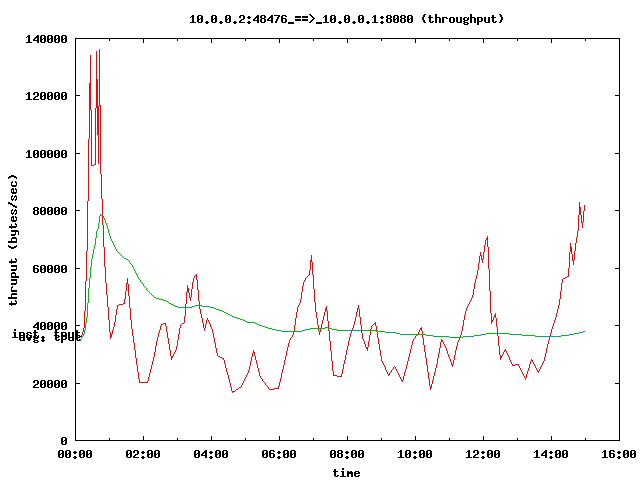The width and height of the screenshot is (640, 480).
Task: Click the 0 label on the y-axis
Action: [63, 441]
